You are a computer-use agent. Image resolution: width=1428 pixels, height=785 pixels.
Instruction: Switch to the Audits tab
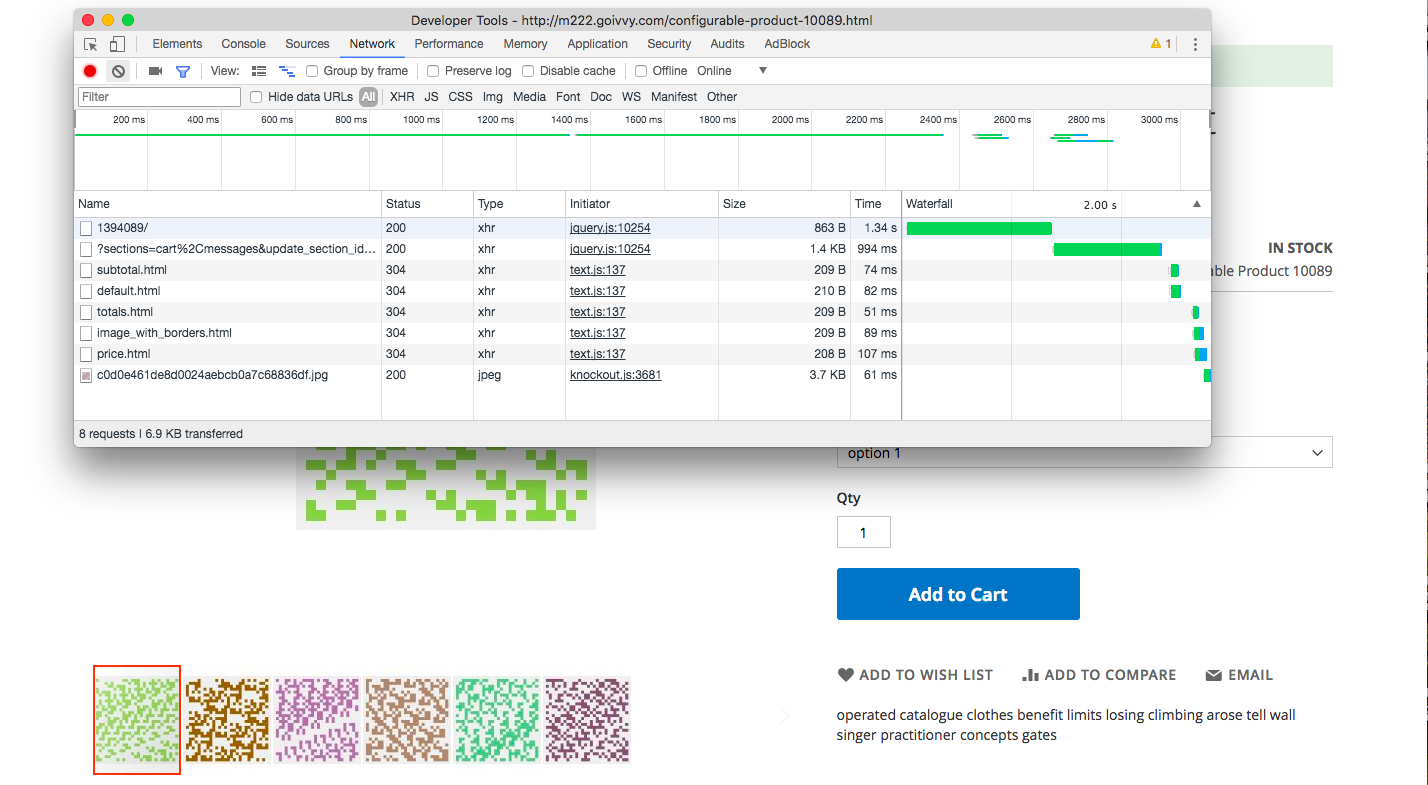click(727, 44)
